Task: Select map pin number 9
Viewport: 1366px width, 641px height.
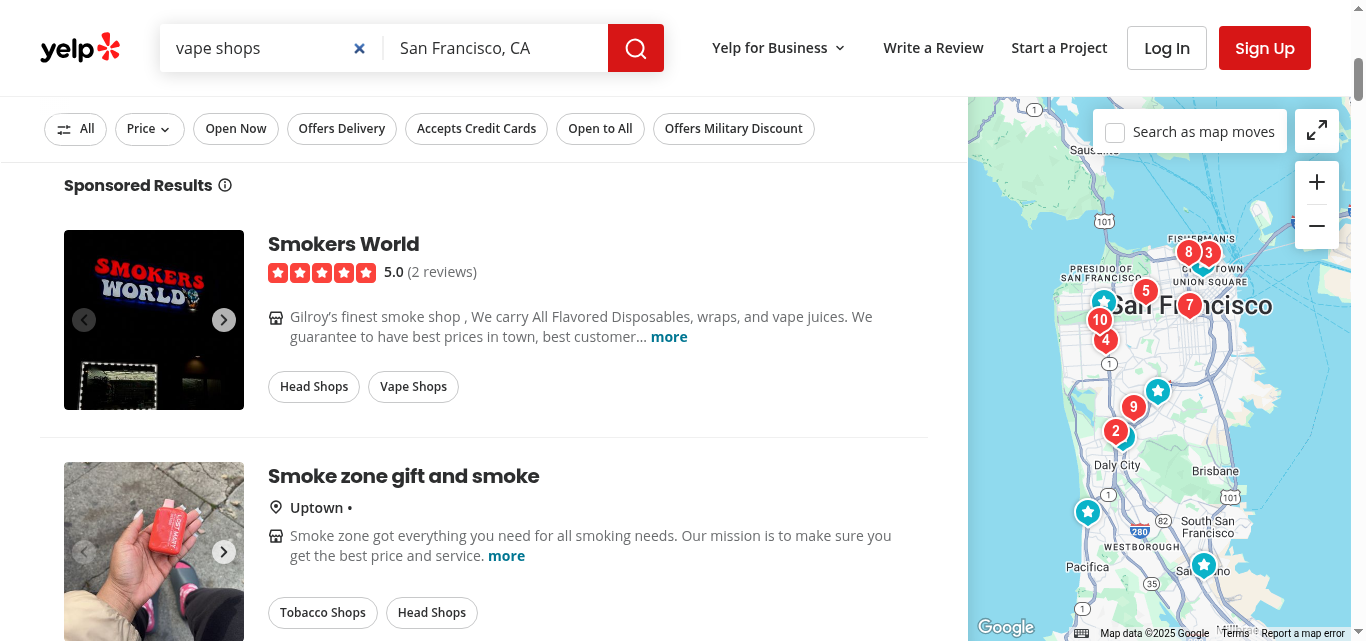Action: coord(1133,408)
